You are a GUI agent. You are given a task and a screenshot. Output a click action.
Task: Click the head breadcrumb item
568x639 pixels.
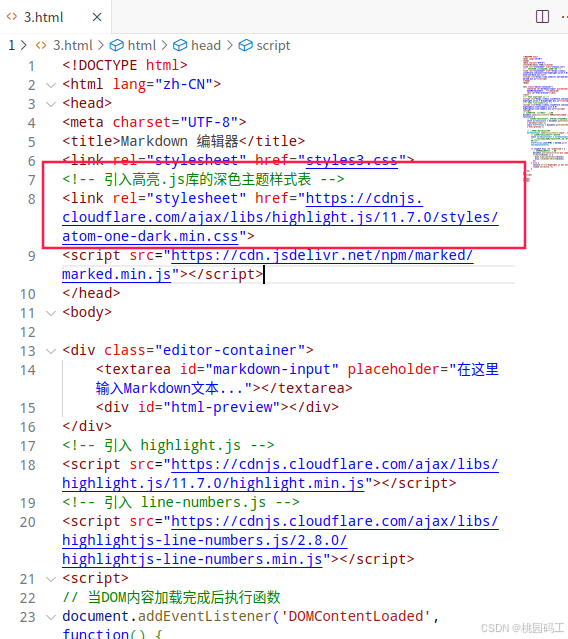[x=206, y=45]
